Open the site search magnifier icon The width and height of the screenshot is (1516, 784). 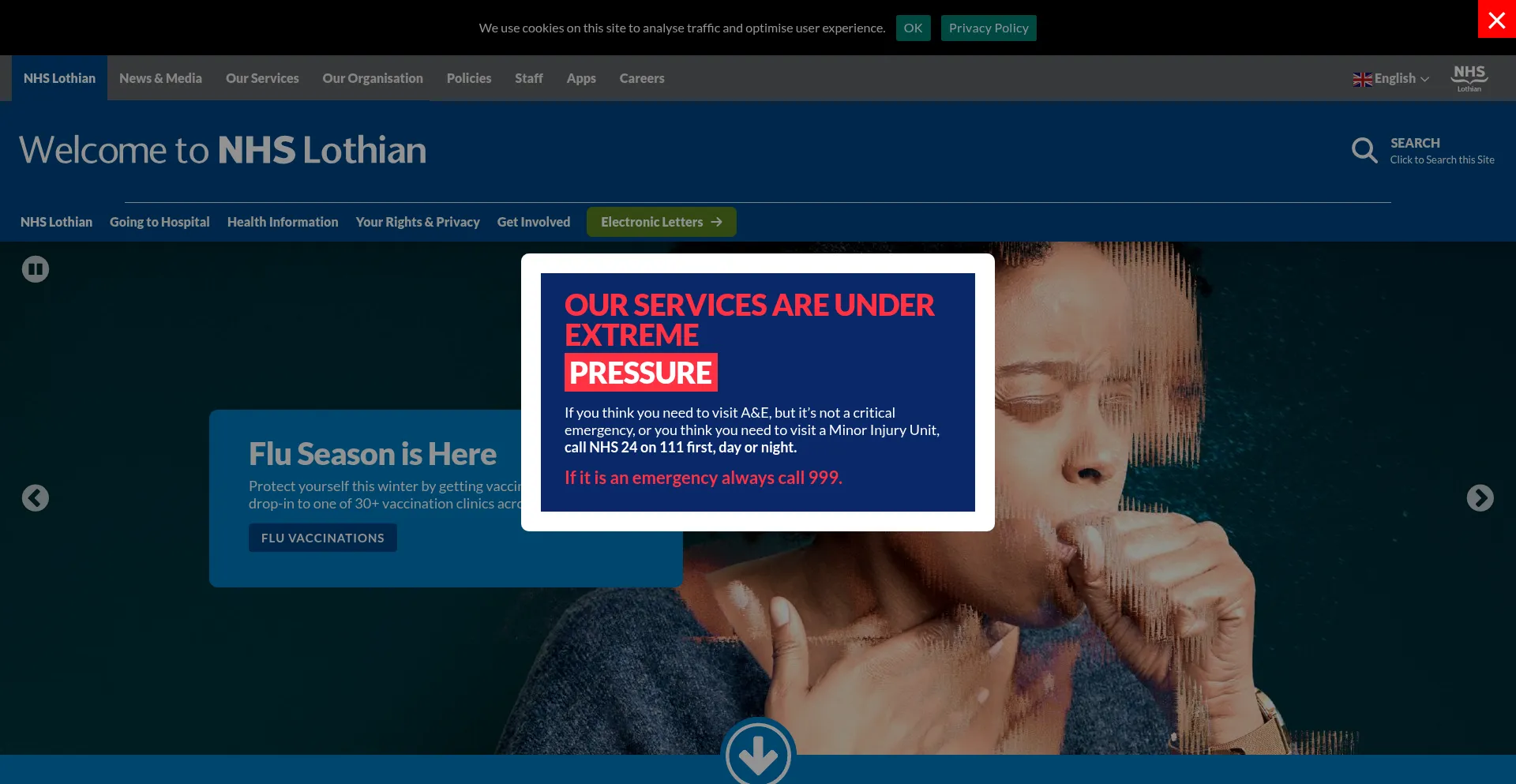tap(1364, 150)
